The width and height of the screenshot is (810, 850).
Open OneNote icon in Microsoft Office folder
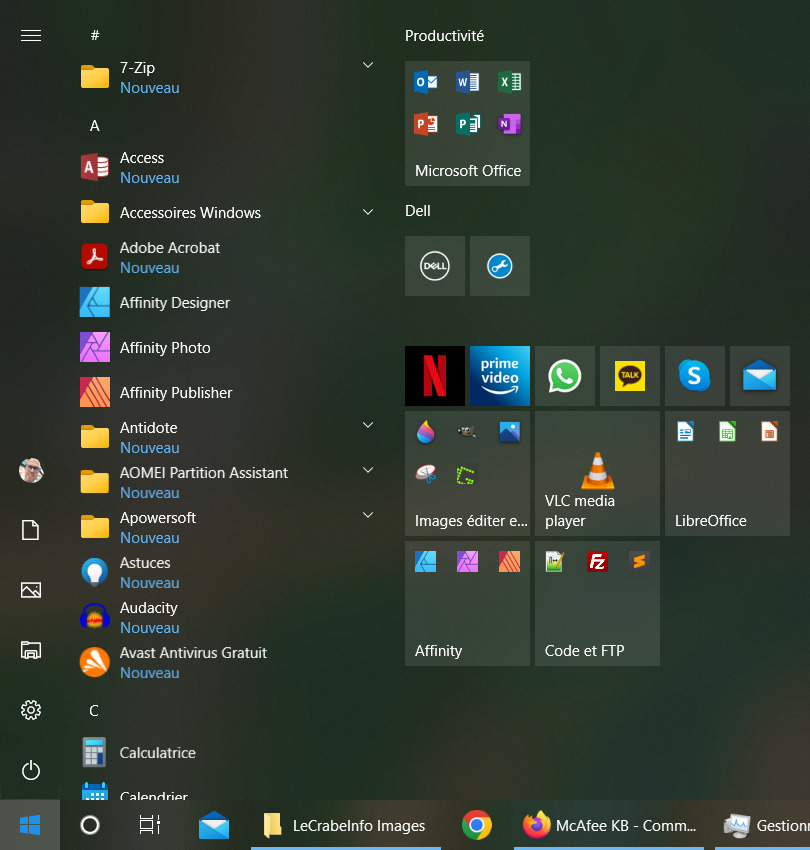pos(510,124)
